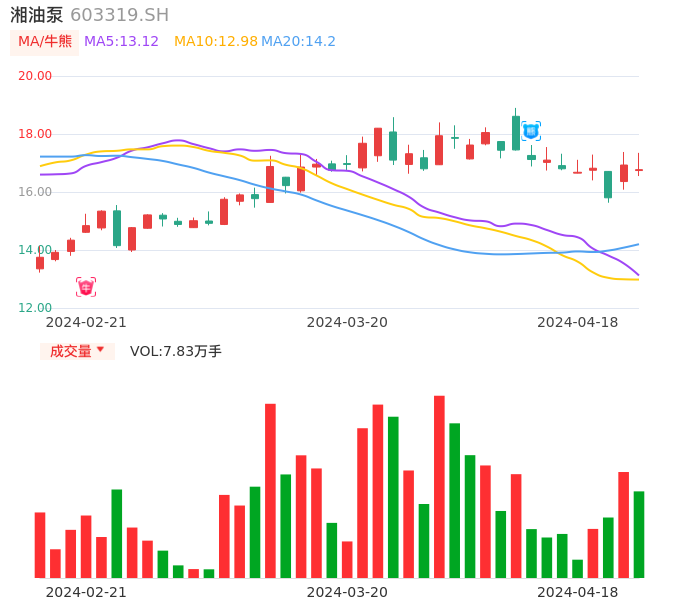
Task: Select the MA/牛熊 indicator button
Action: pos(45,42)
